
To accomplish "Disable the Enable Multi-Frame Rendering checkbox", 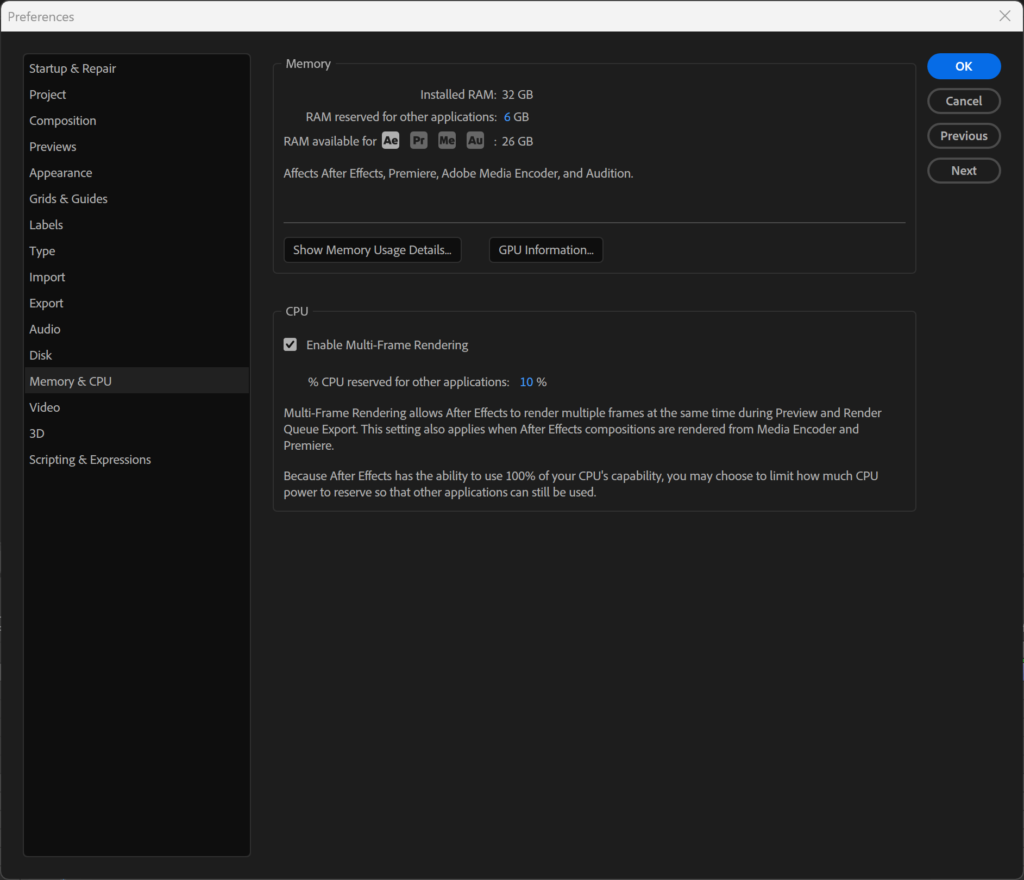I will point(290,345).
